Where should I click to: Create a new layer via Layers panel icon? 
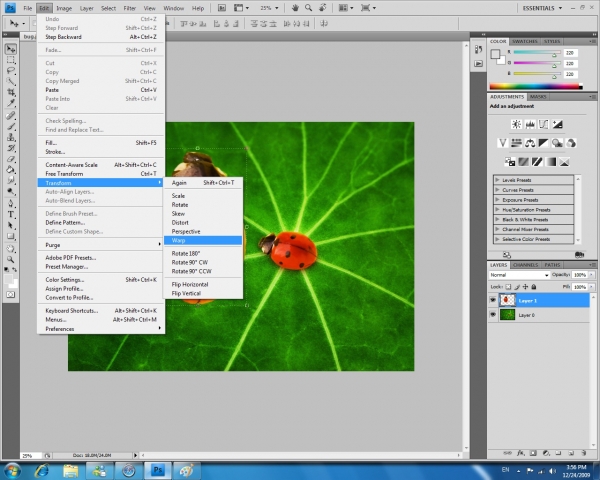tap(571, 453)
